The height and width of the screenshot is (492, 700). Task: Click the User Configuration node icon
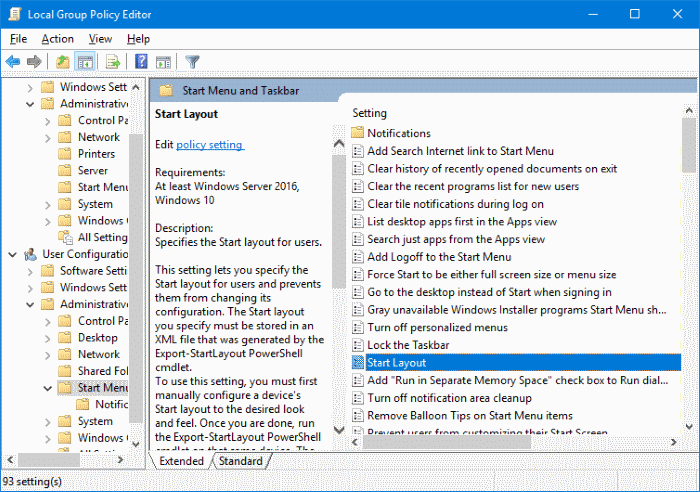[30, 254]
